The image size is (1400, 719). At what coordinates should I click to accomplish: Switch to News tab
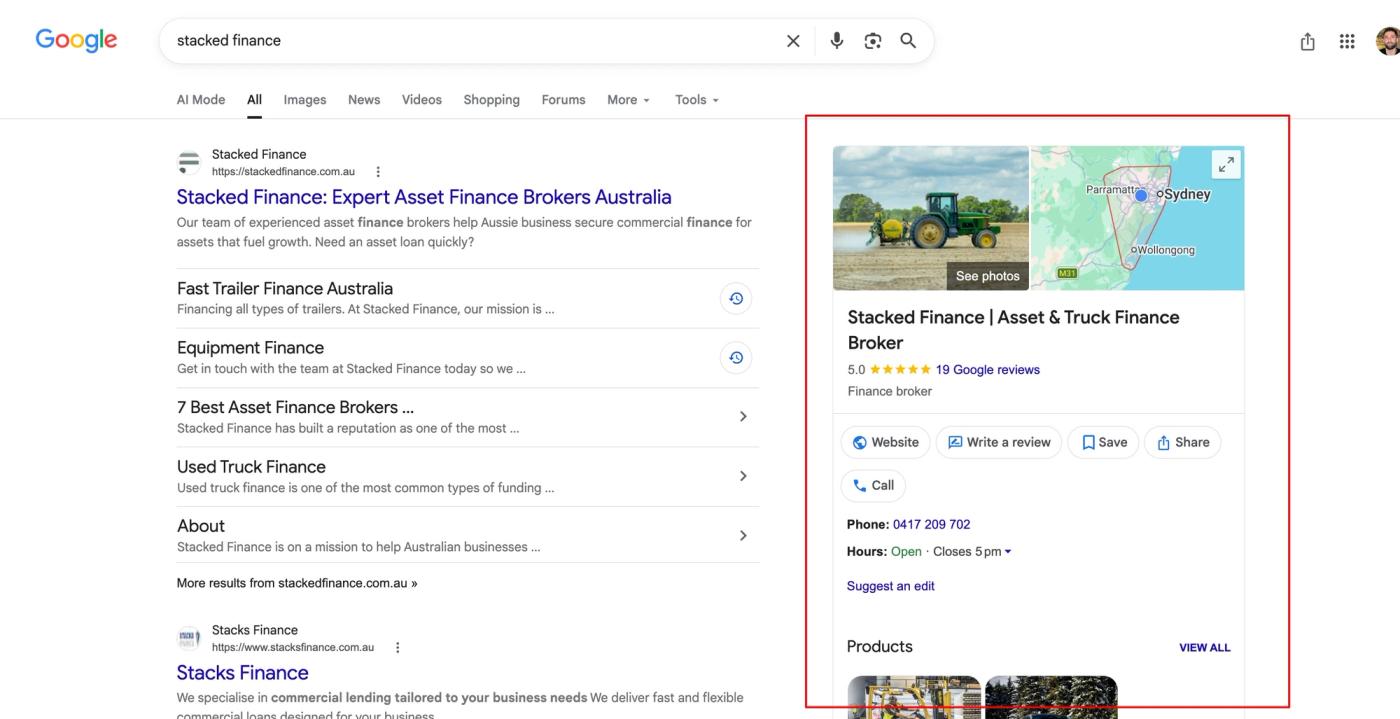[364, 100]
